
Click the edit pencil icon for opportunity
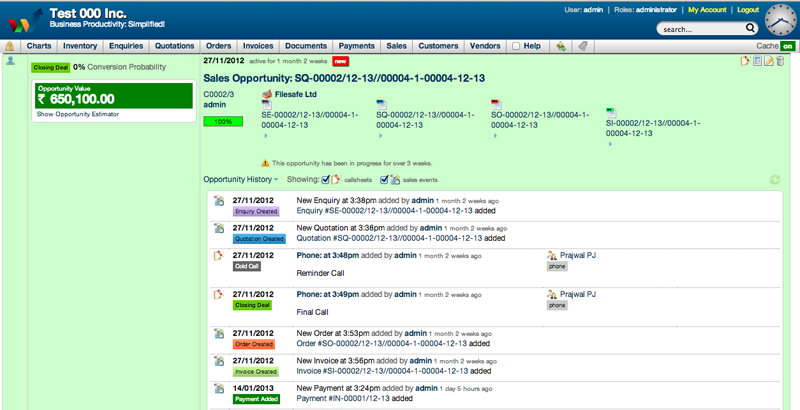click(768, 62)
